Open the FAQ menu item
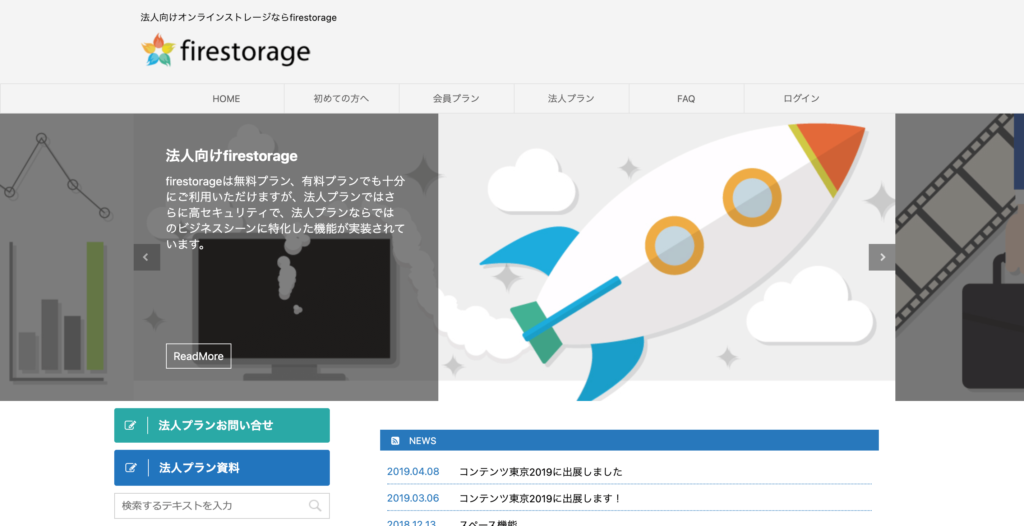Screen dimensions: 1024x526 click(x=686, y=99)
